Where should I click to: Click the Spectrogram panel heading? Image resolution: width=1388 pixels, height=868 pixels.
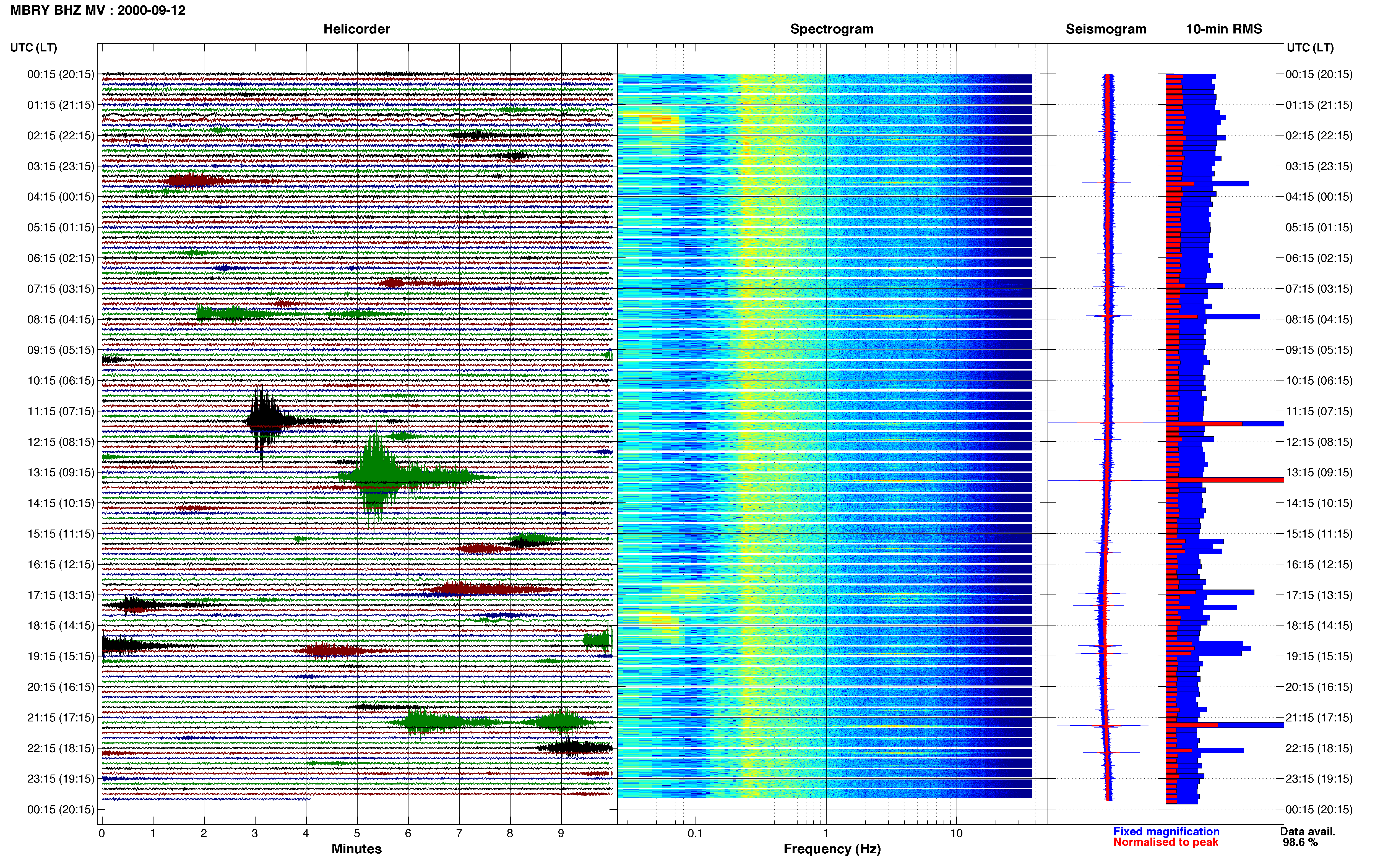(832, 29)
